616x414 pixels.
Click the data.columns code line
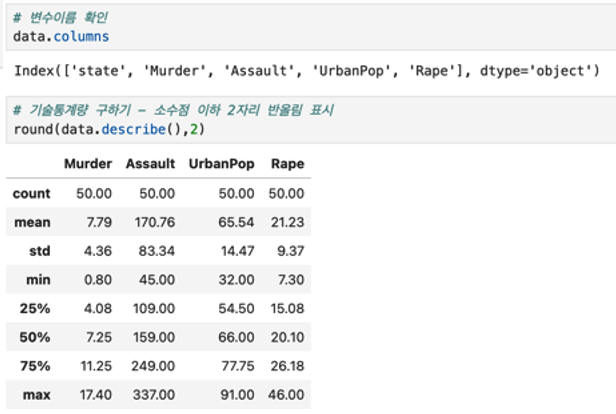click(x=62, y=36)
